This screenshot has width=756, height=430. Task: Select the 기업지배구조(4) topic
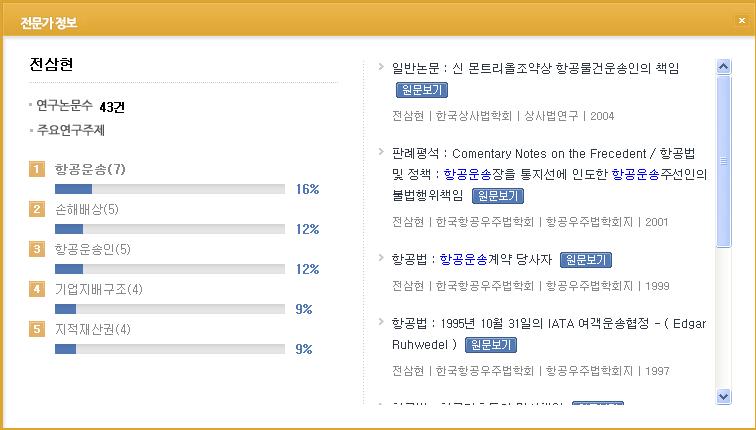(99, 289)
